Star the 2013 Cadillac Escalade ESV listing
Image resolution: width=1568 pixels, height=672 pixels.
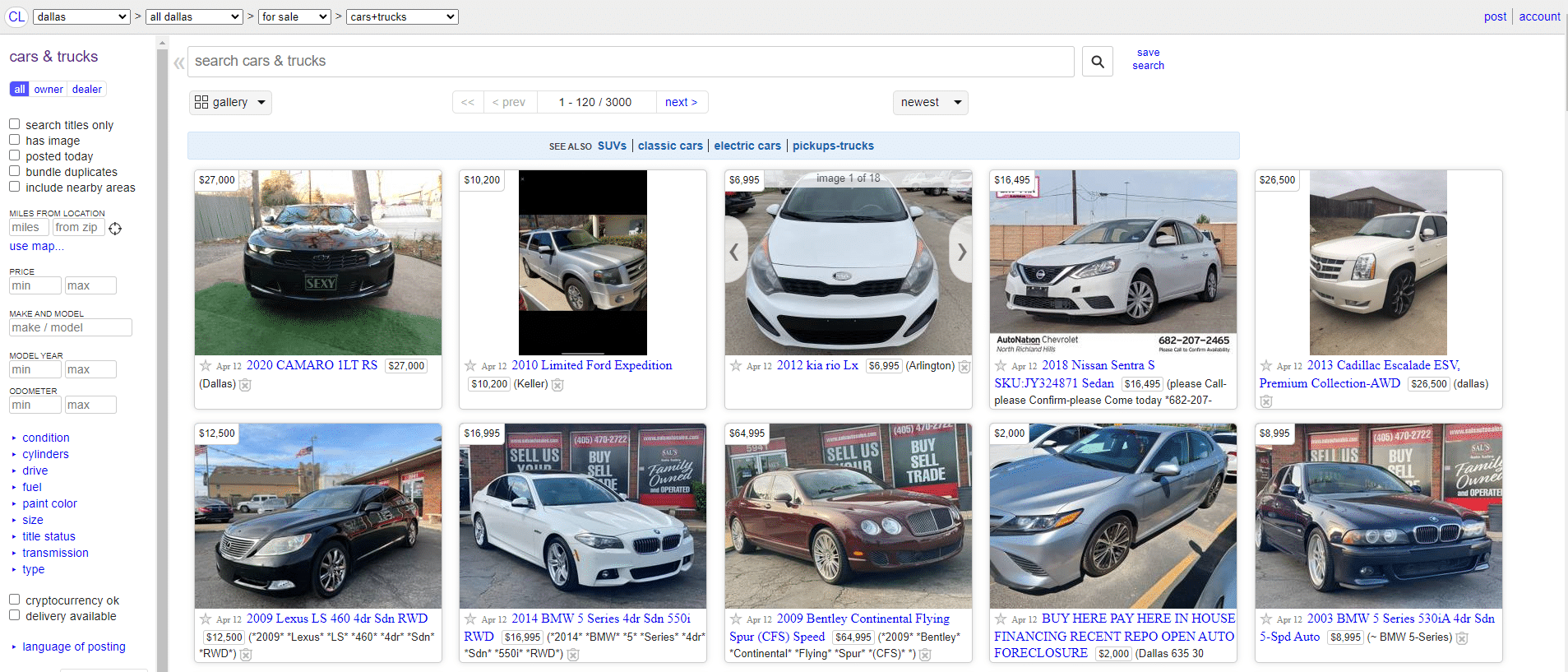click(x=1266, y=366)
